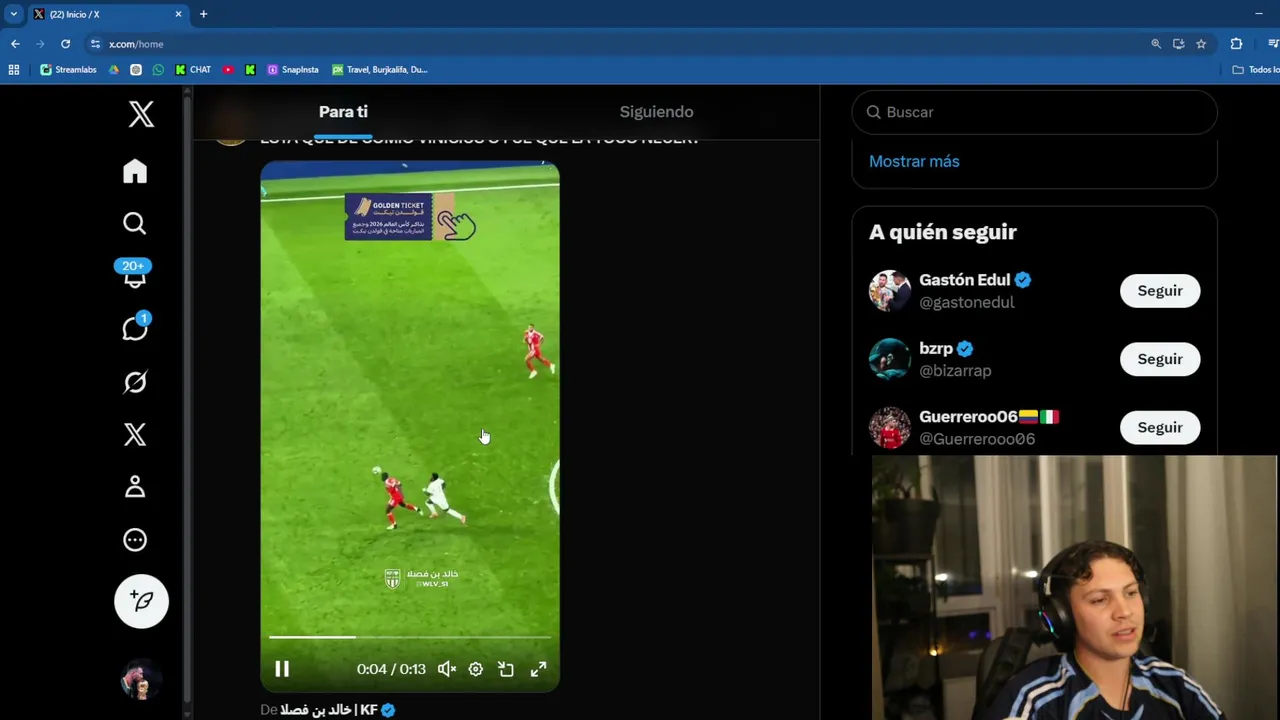Open Grok from the sidebar
This screenshot has width=1280, height=720.
[x=135, y=382]
